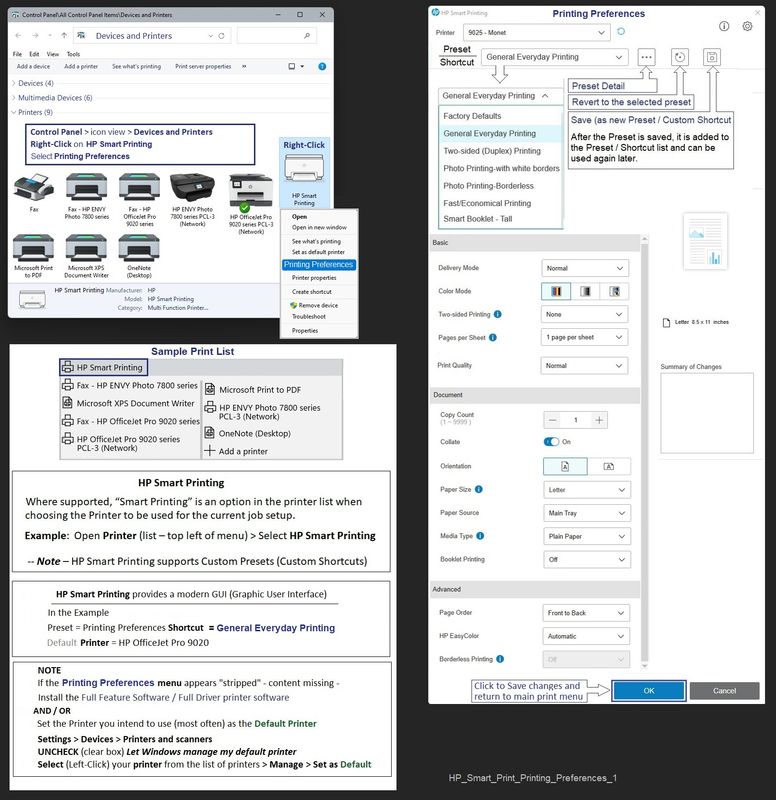Screen dimensions: 776x800
Task: Open the Printer 9025 - Monet dropdown
Action: 537,33
